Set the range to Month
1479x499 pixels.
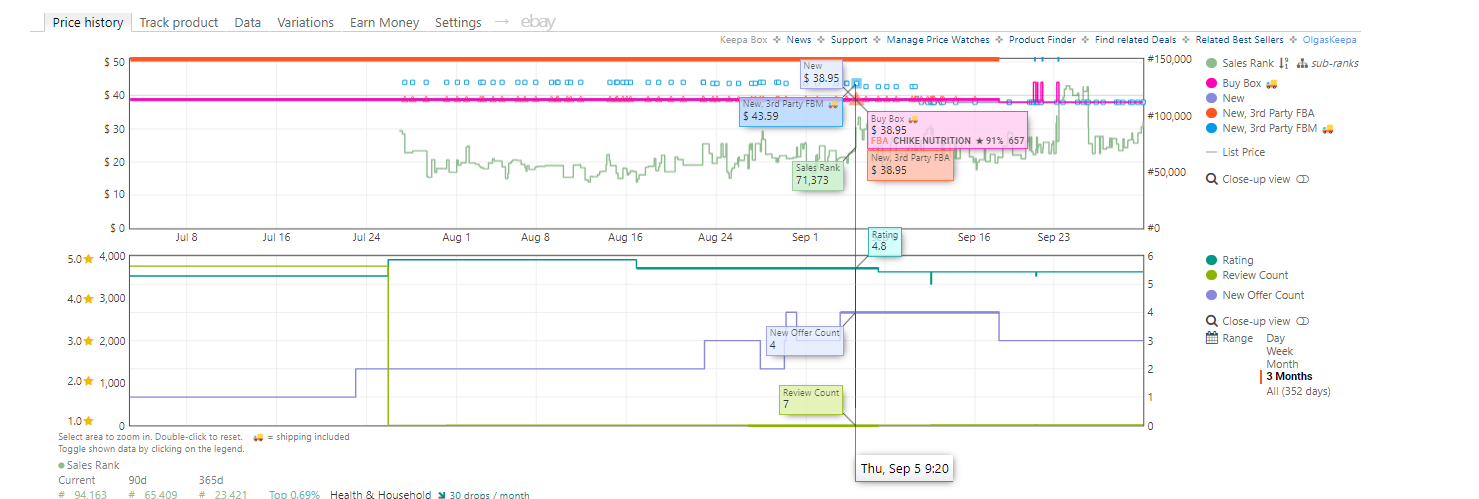tap(1282, 364)
